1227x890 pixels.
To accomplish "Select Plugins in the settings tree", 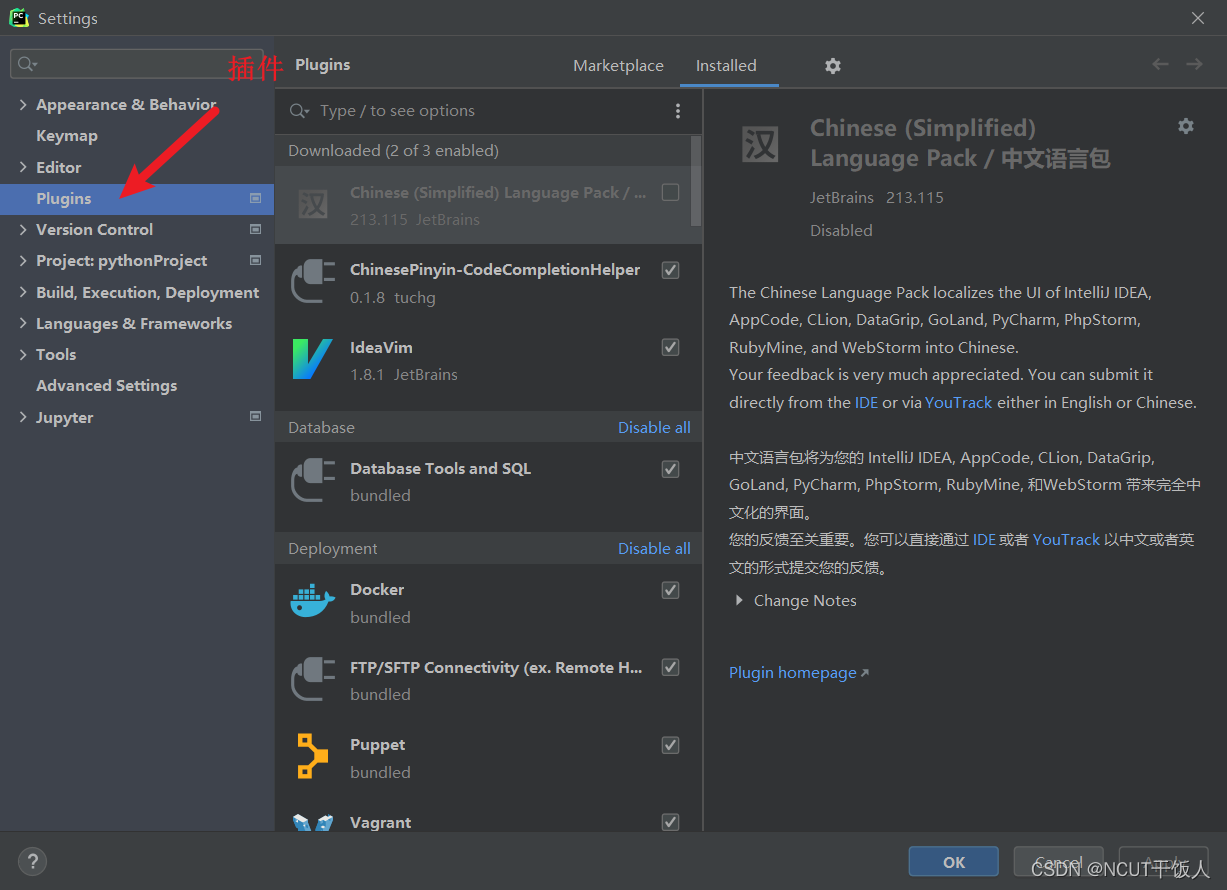I will [x=137, y=198].
